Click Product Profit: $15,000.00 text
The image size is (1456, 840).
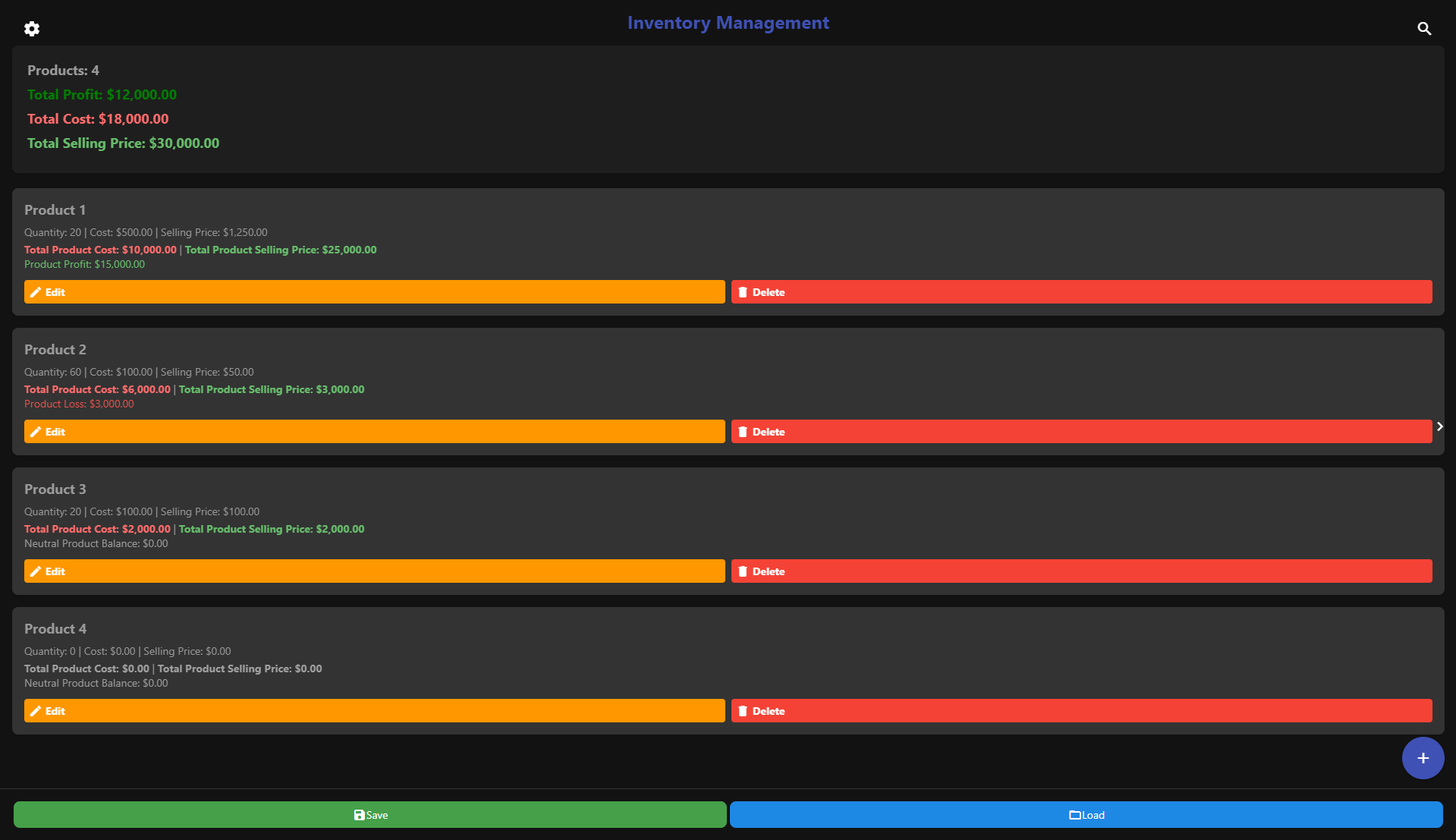[84, 264]
